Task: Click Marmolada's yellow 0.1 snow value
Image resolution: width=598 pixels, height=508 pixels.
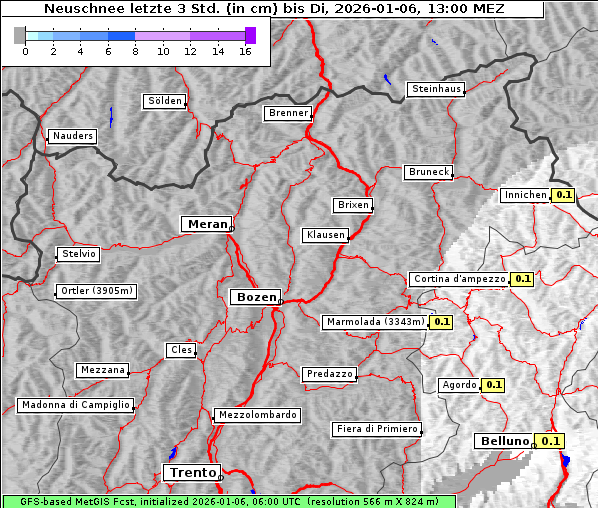Action: (441, 323)
